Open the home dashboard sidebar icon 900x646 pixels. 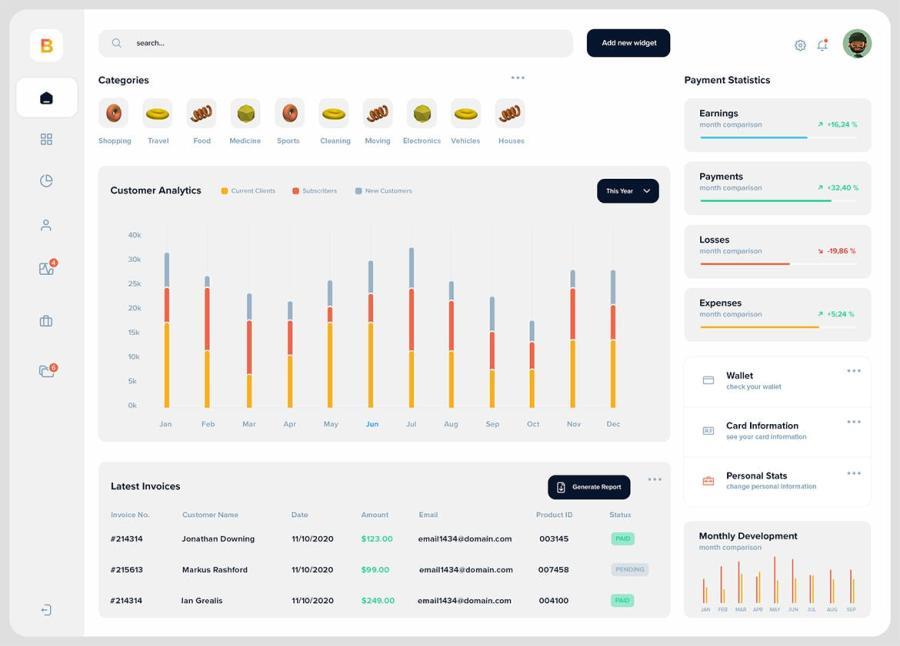[x=46, y=98]
